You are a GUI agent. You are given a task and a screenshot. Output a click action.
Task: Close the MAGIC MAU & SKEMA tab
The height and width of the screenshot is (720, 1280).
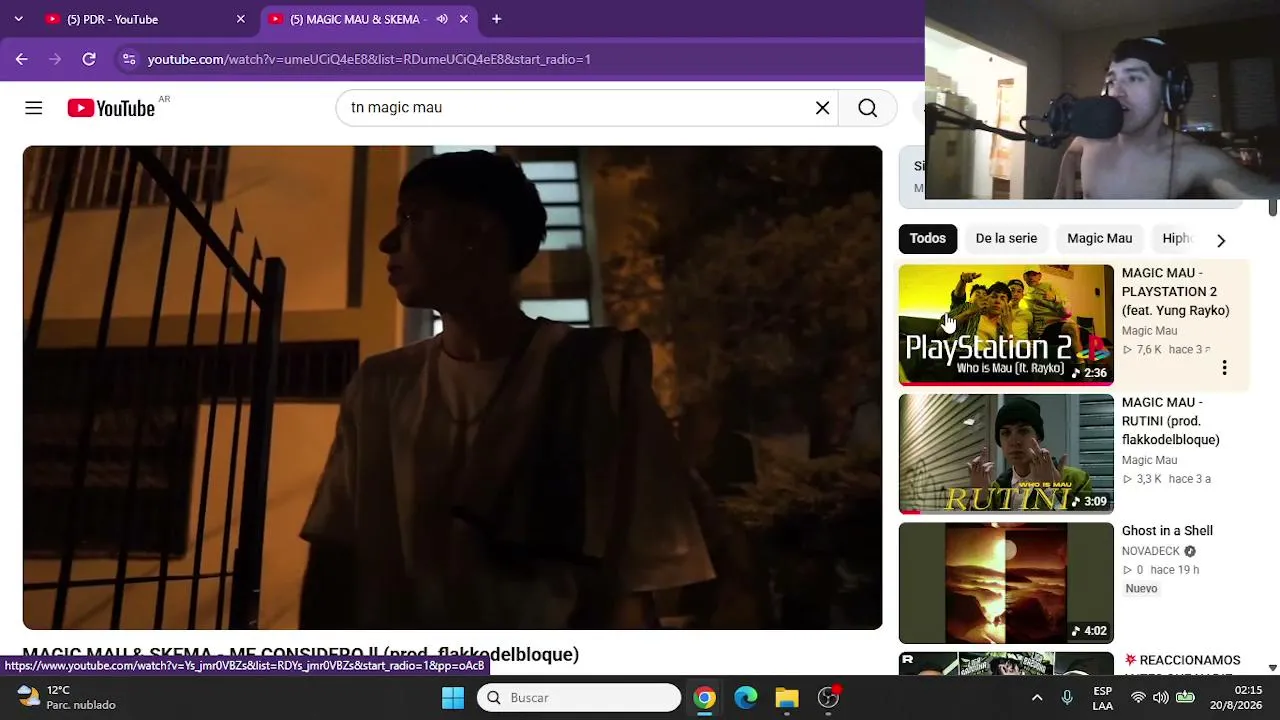tap(464, 19)
